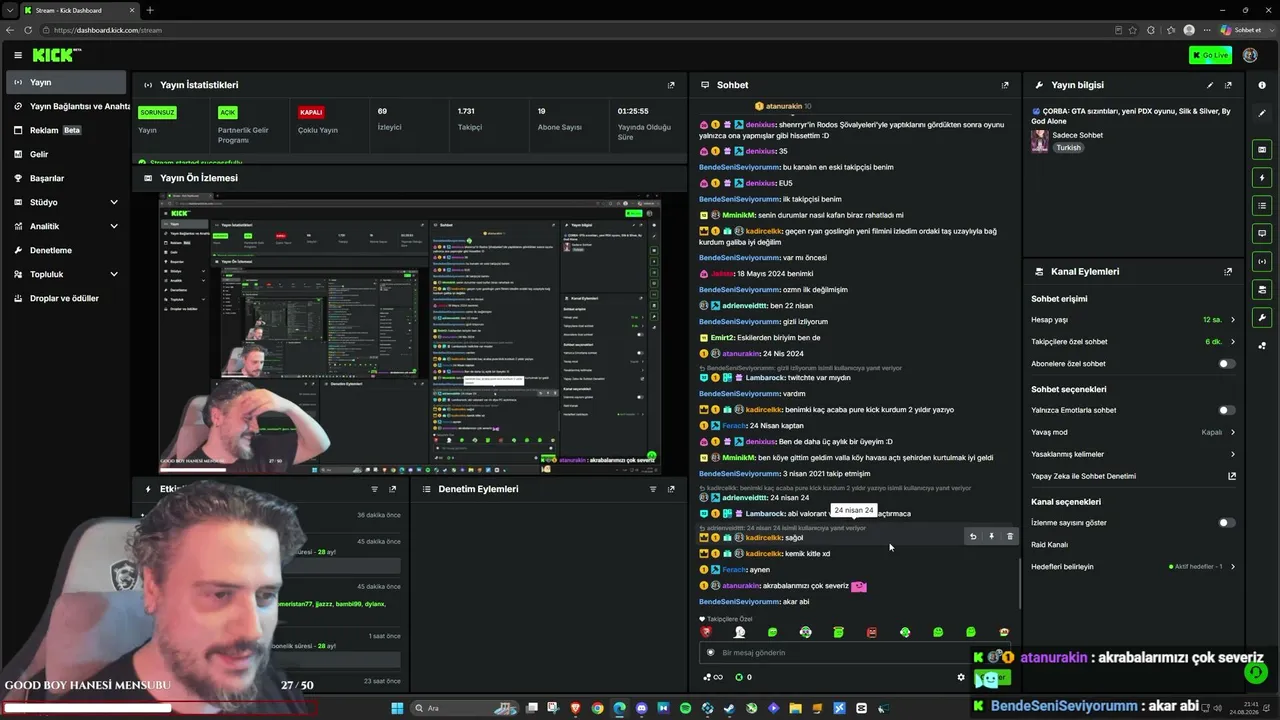The height and width of the screenshot is (720, 1280).
Task: Pop out the Kanal Eylemleri panel
Action: (1228, 271)
